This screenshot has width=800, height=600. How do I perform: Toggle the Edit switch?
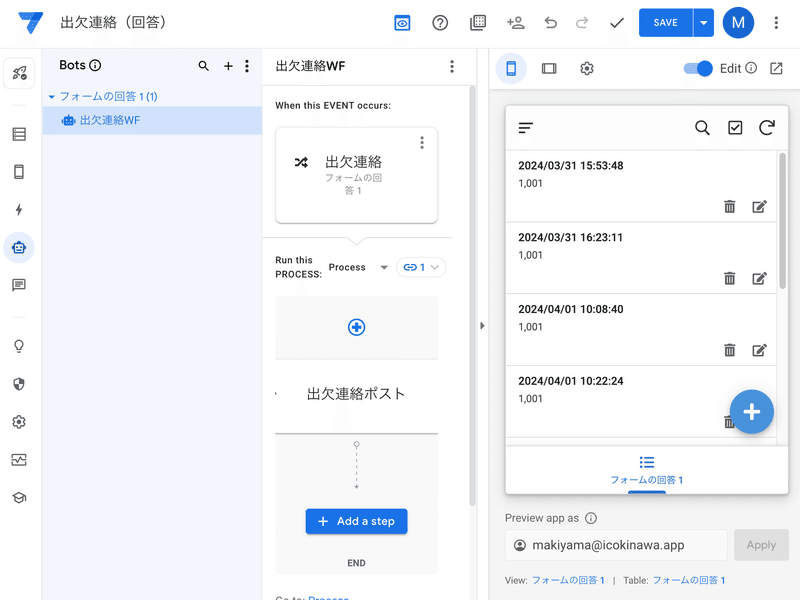point(698,68)
